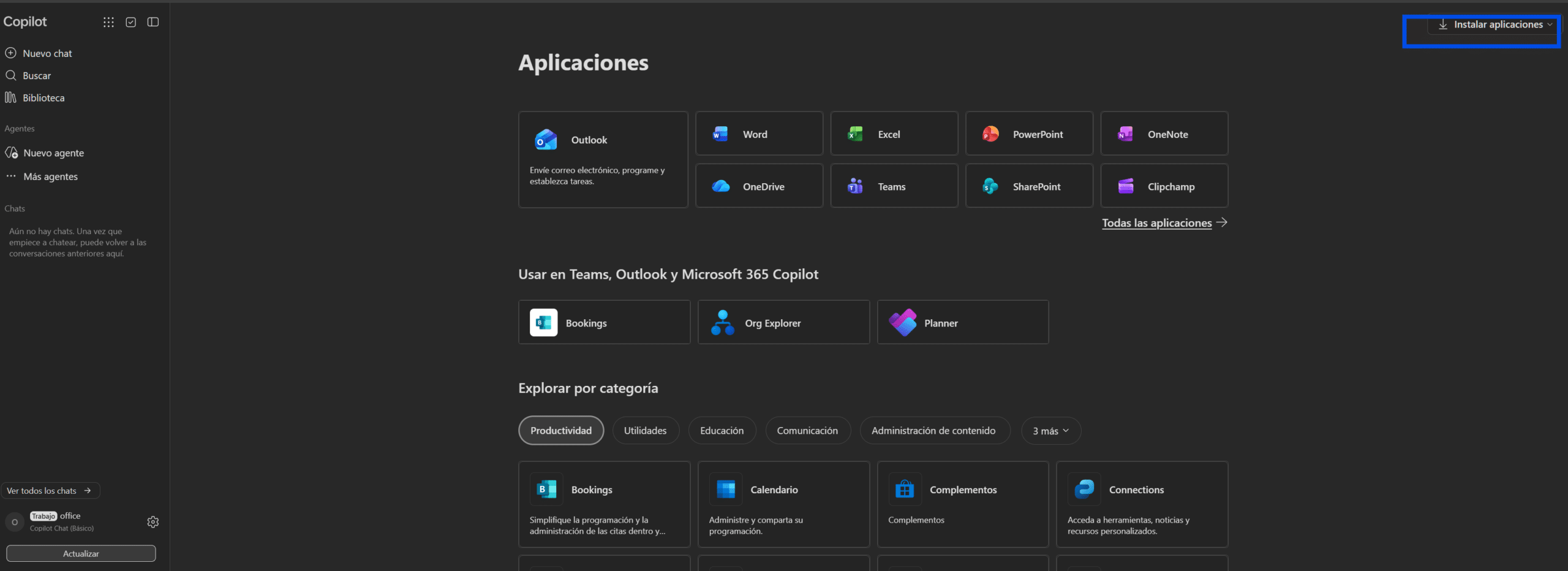
Task: Open Bookings card in Productividad category
Action: click(604, 504)
